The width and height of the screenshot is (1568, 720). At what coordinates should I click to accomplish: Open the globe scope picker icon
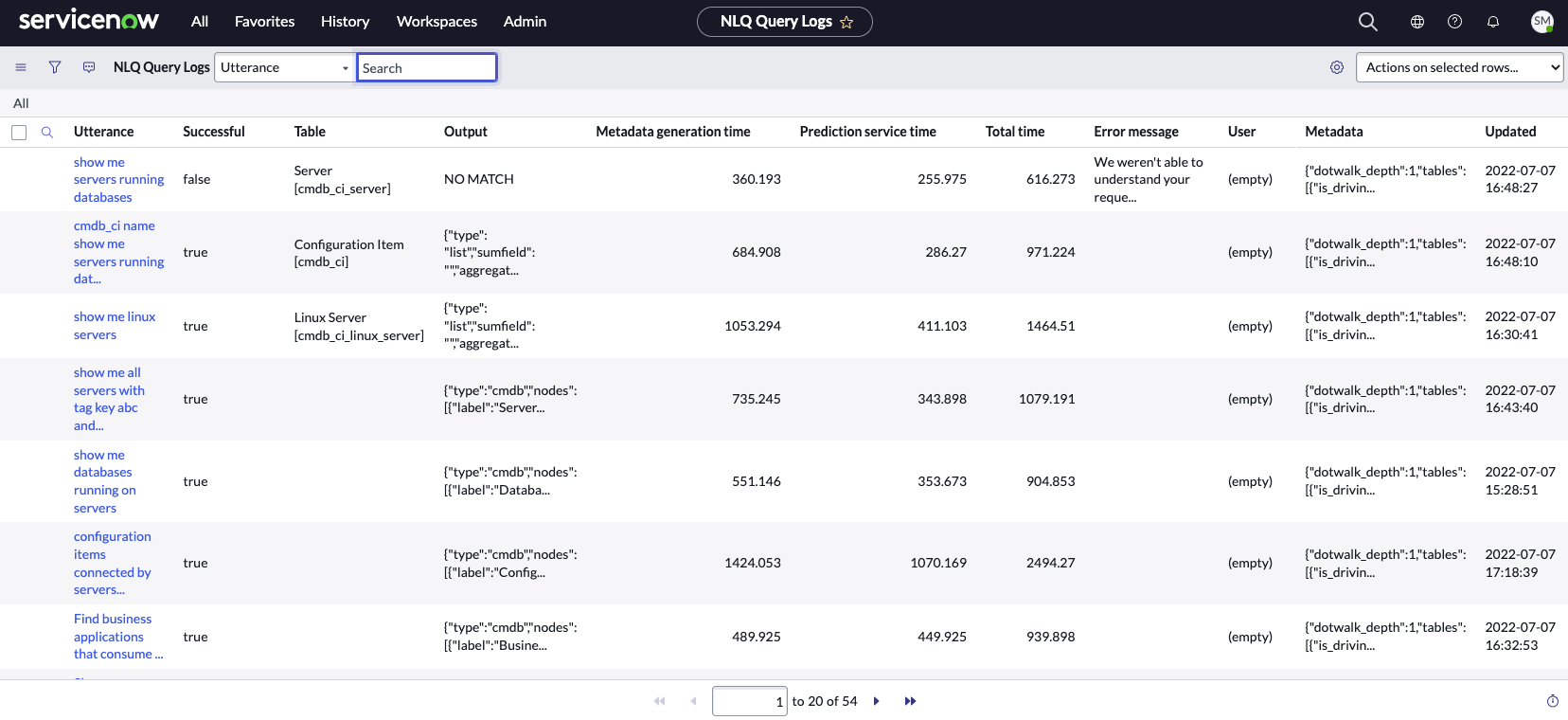click(1417, 22)
